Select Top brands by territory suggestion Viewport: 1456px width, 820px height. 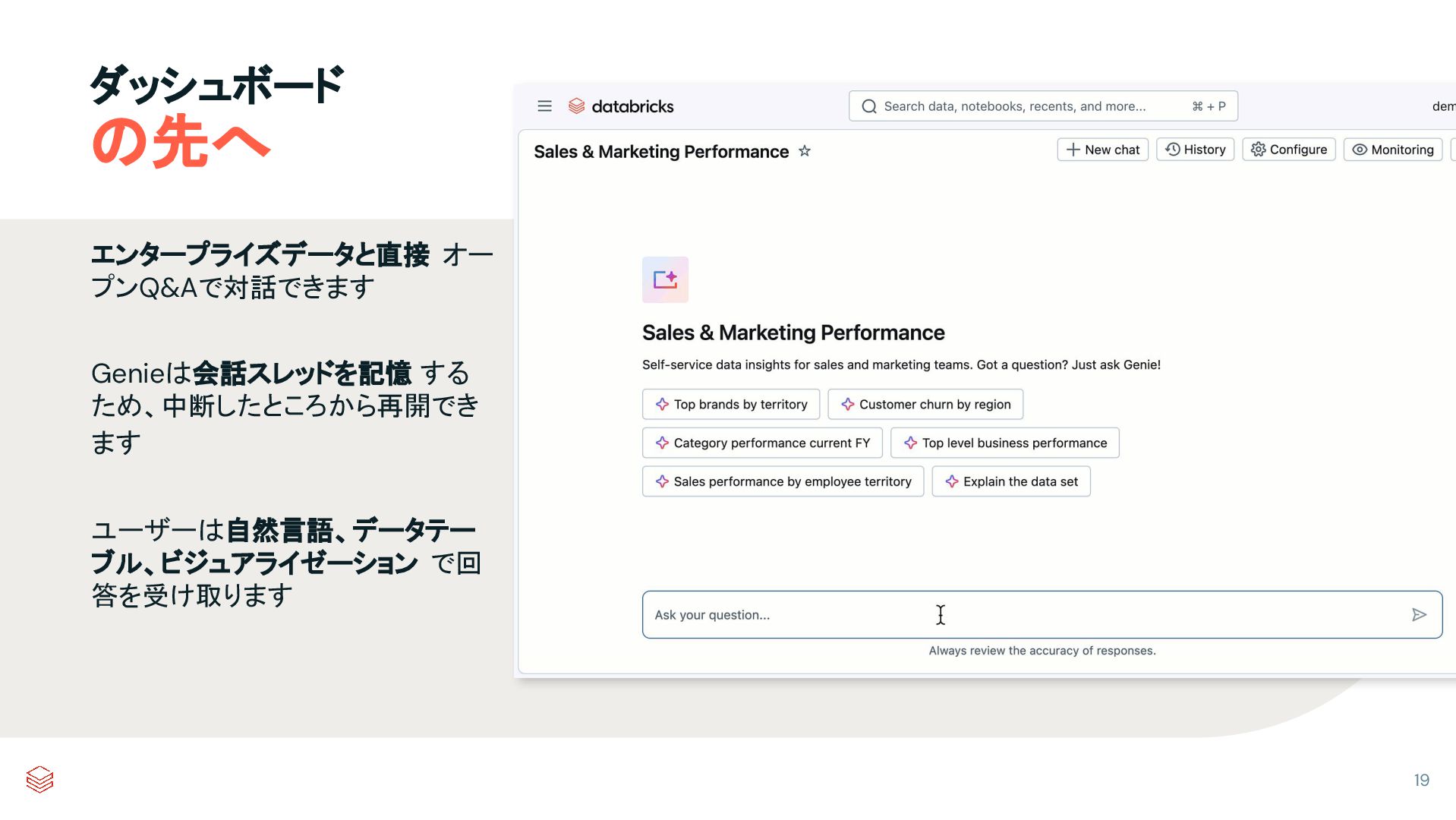click(731, 404)
